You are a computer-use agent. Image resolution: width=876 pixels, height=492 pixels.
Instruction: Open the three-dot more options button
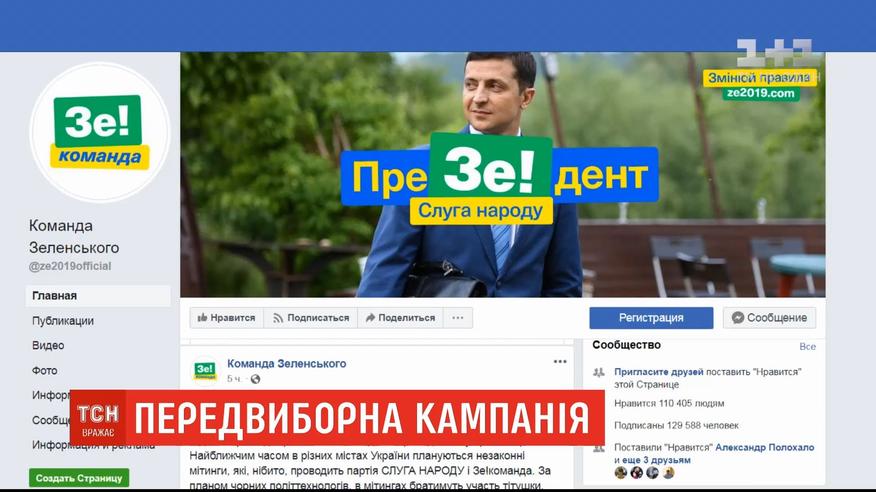pos(458,318)
